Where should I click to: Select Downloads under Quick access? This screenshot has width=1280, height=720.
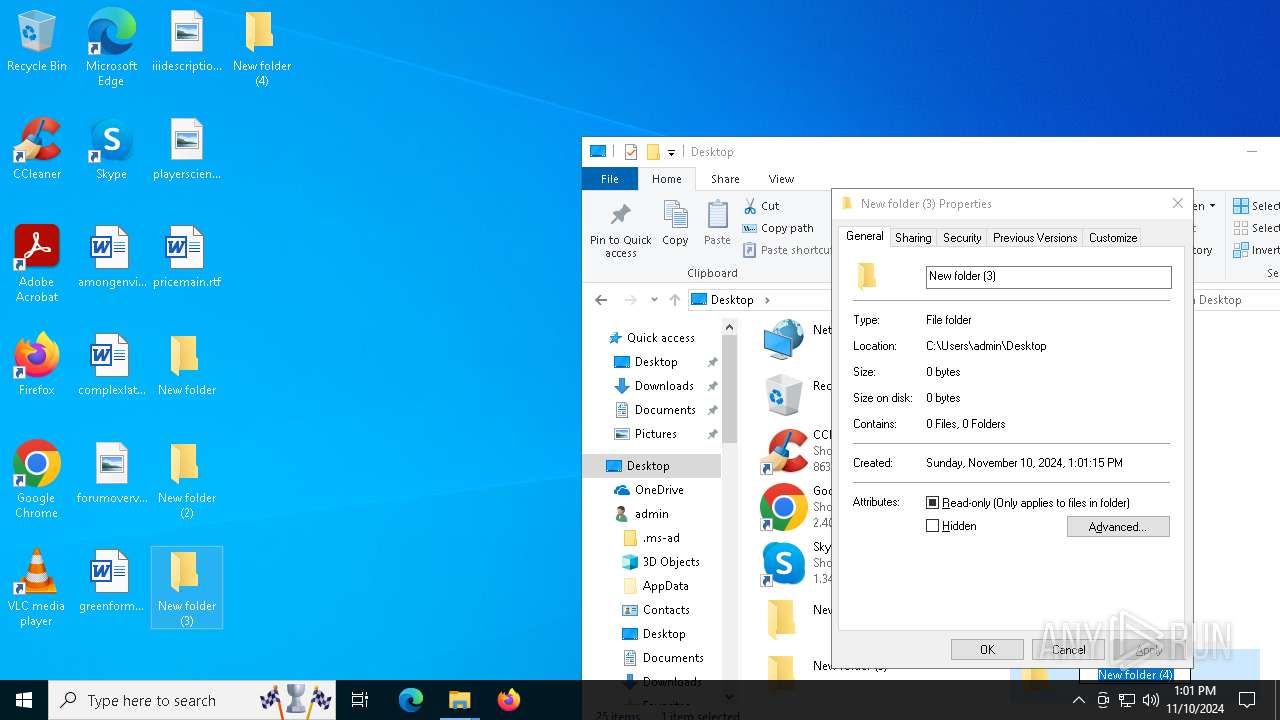pyautogui.click(x=664, y=386)
